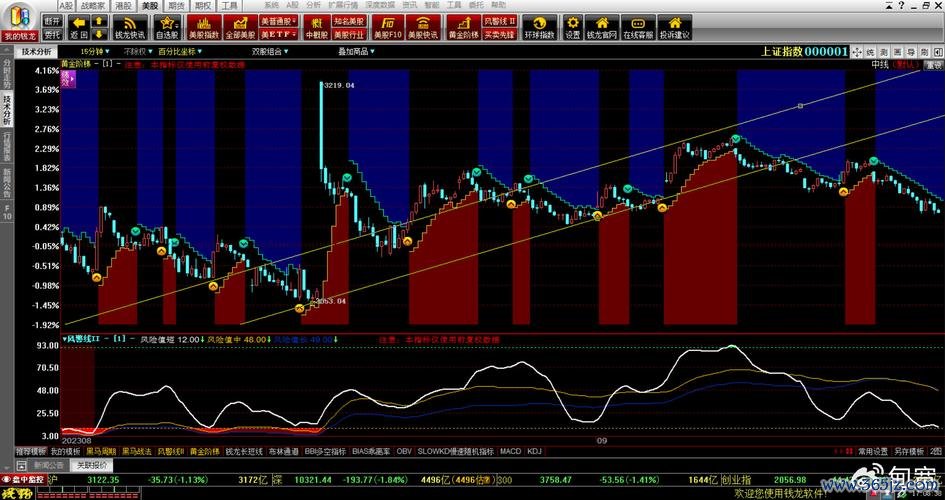
Task: Click the 我的钱龙 logo button
Action: [20, 20]
